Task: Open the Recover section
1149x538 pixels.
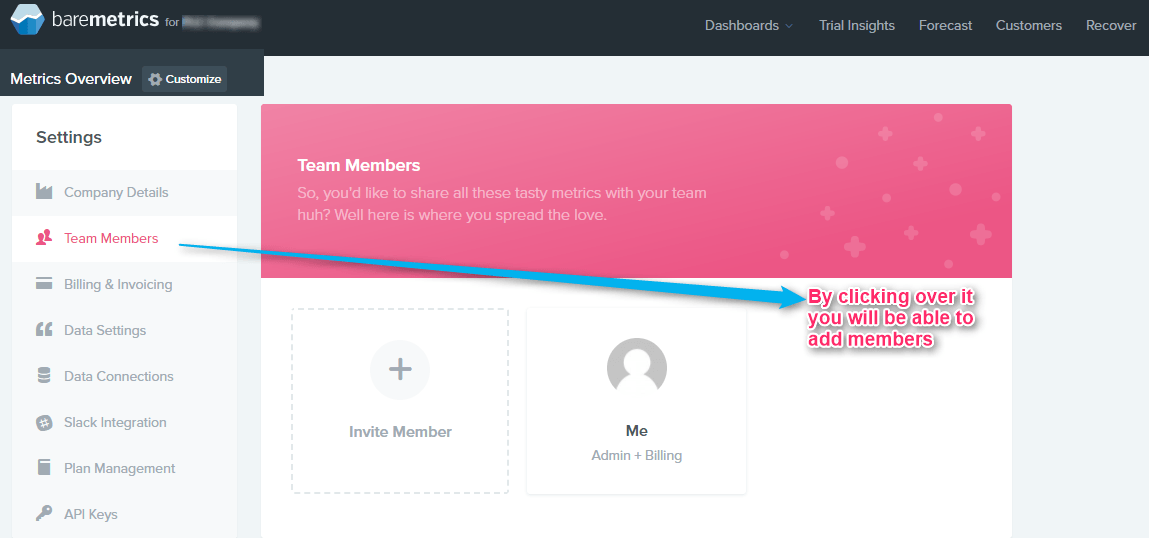Action: [x=1111, y=26]
